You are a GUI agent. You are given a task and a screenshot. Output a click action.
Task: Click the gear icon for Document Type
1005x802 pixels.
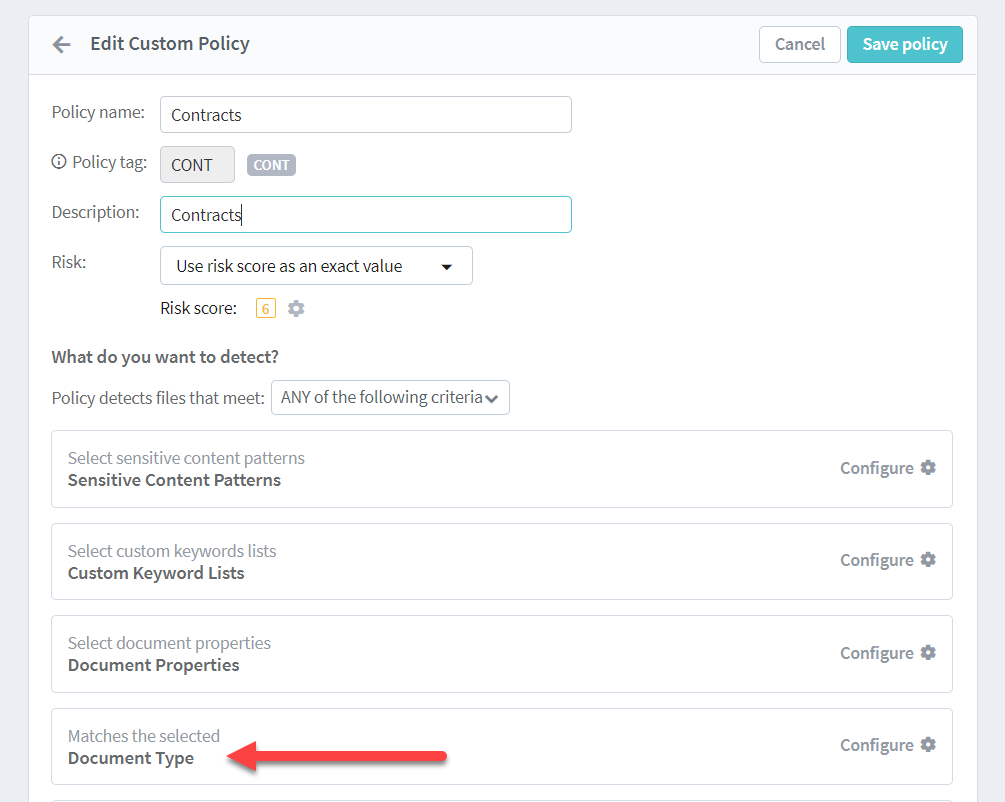tap(928, 745)
